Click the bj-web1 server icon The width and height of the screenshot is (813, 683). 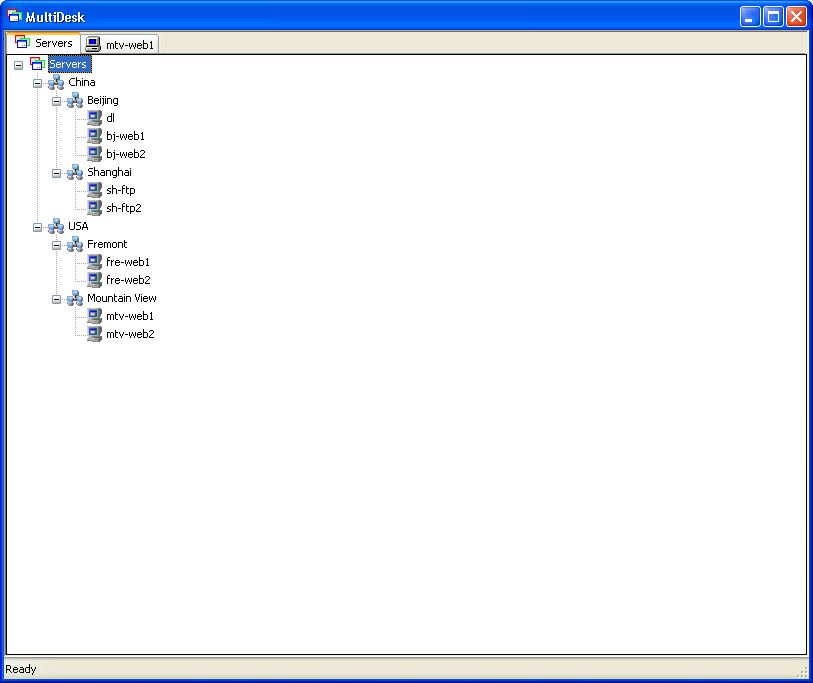pyautogui.click(x=96, y=136)
